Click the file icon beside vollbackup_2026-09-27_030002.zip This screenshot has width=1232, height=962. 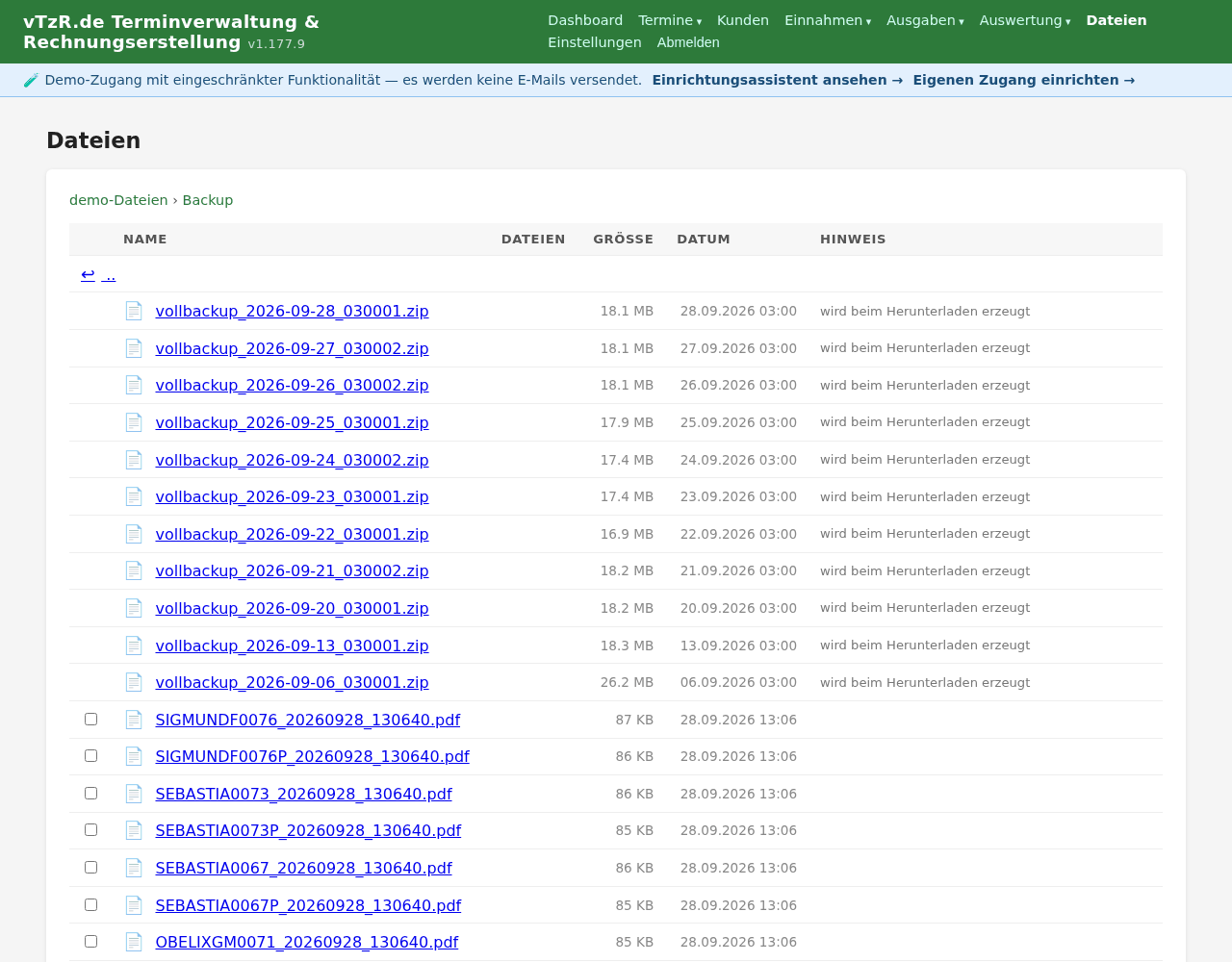coord(134,348)
